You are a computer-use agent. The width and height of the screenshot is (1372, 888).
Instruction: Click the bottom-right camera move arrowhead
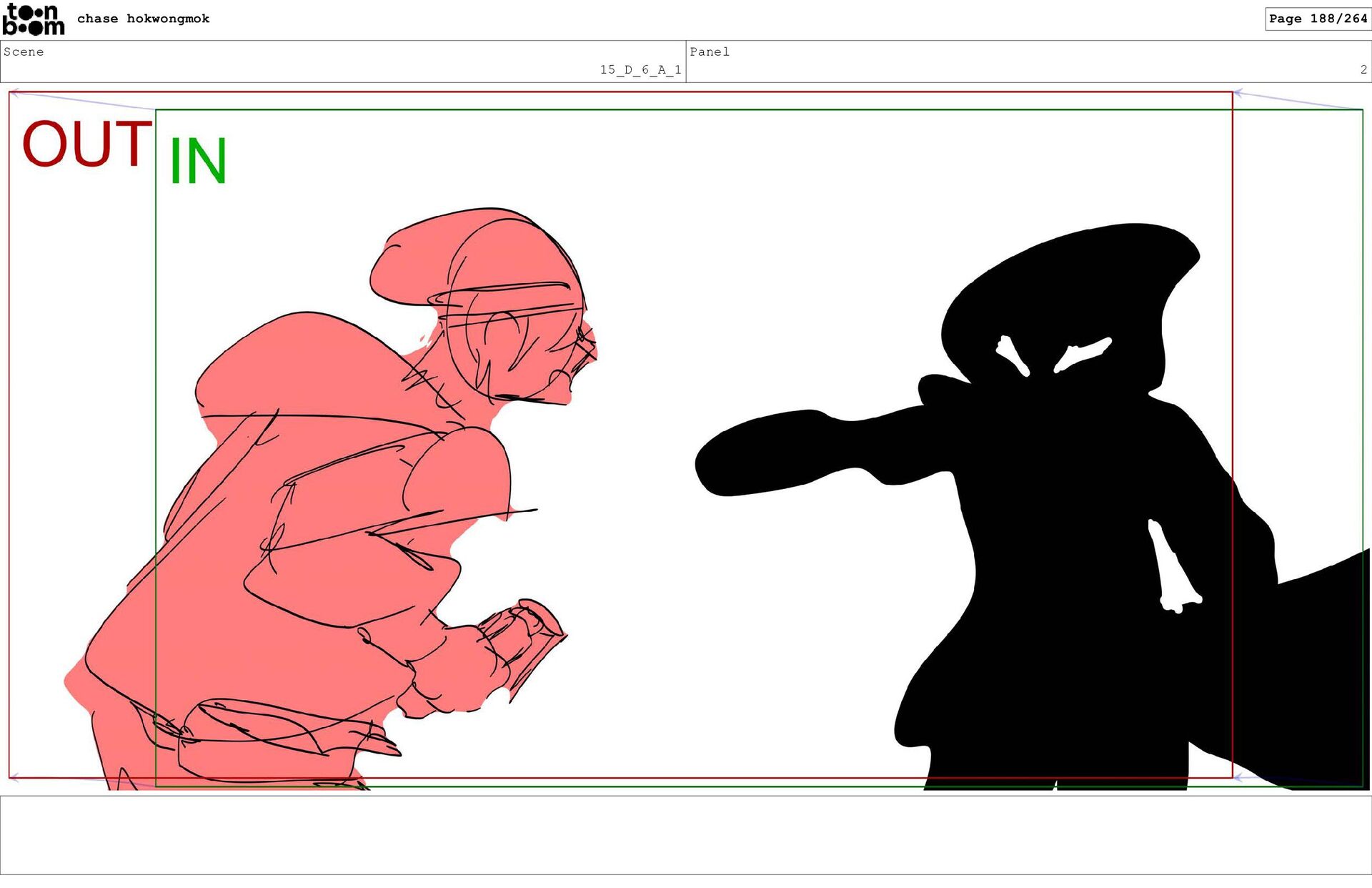pyautogui.click(x=1239, y=777)
